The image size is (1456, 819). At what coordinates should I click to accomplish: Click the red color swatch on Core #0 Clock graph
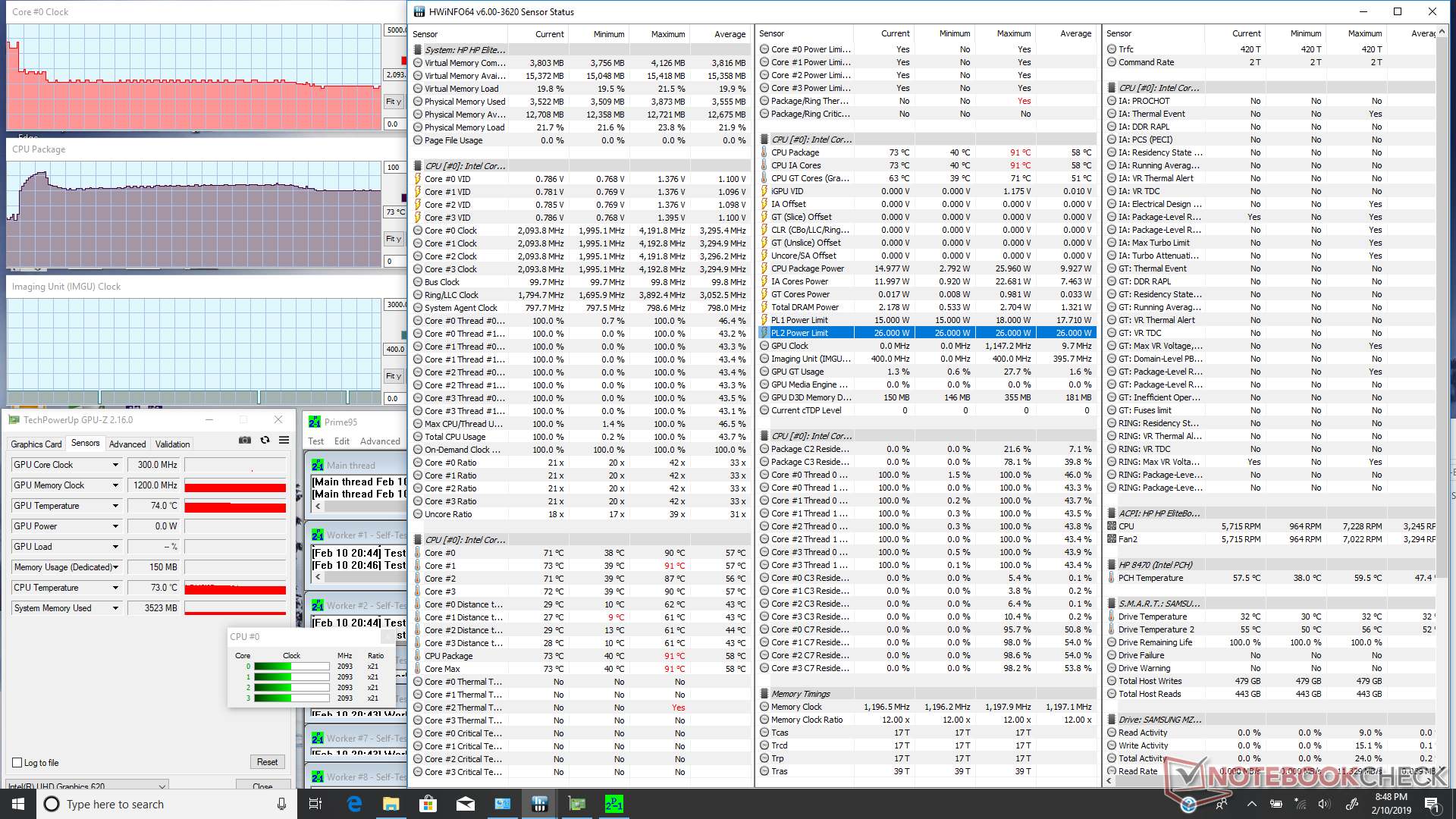tap(404, 61)
